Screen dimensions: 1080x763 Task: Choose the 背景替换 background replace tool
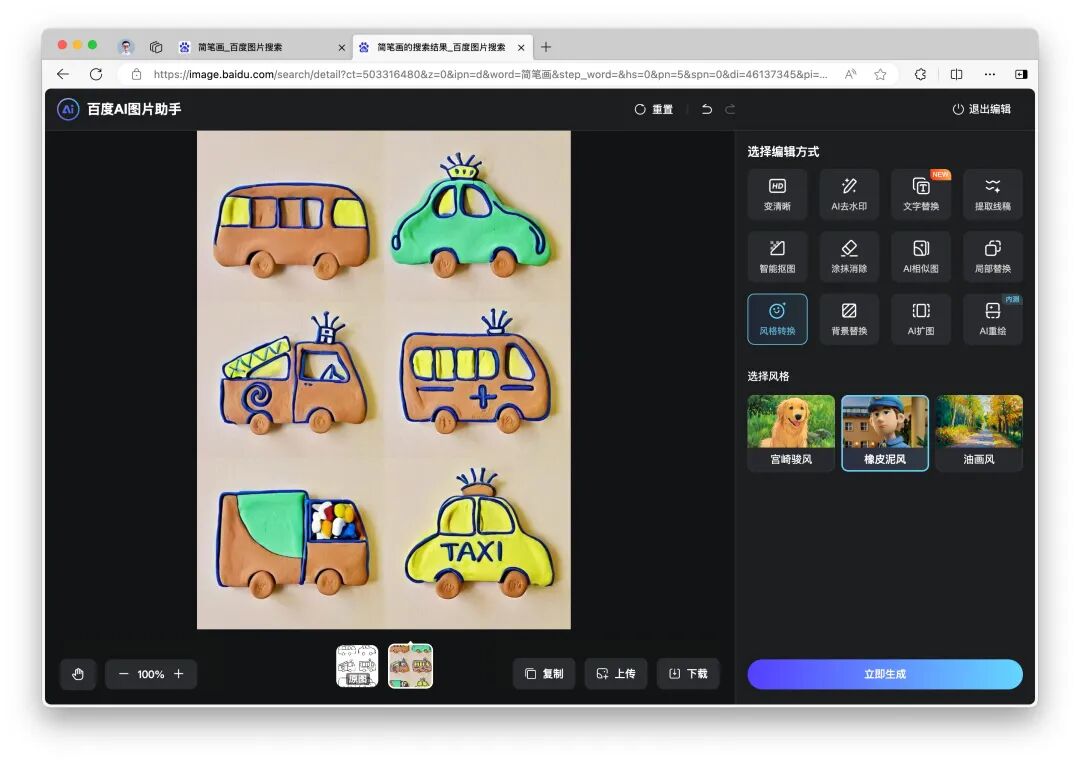[849, 319]
